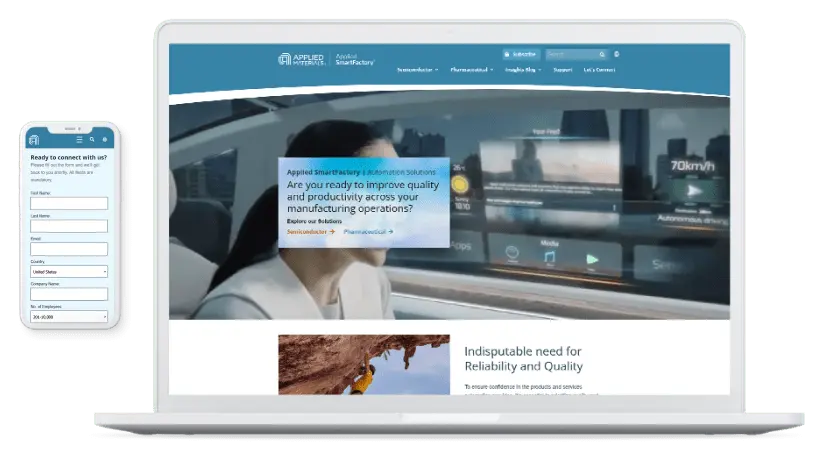Open the hamburger menu on phone
This screenshot has height=457, width=816.
[79, 139]
